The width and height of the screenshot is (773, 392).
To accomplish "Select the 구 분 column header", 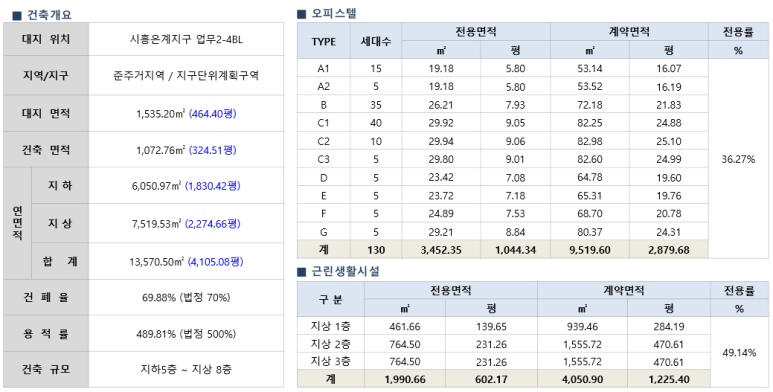I will 331,299.
